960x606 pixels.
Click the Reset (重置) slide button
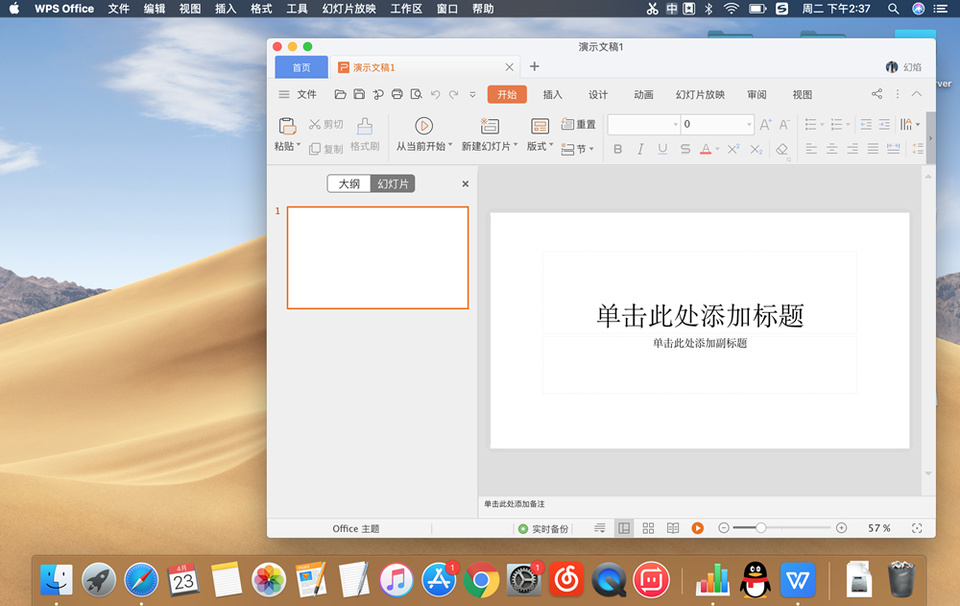tap(579, 124)
